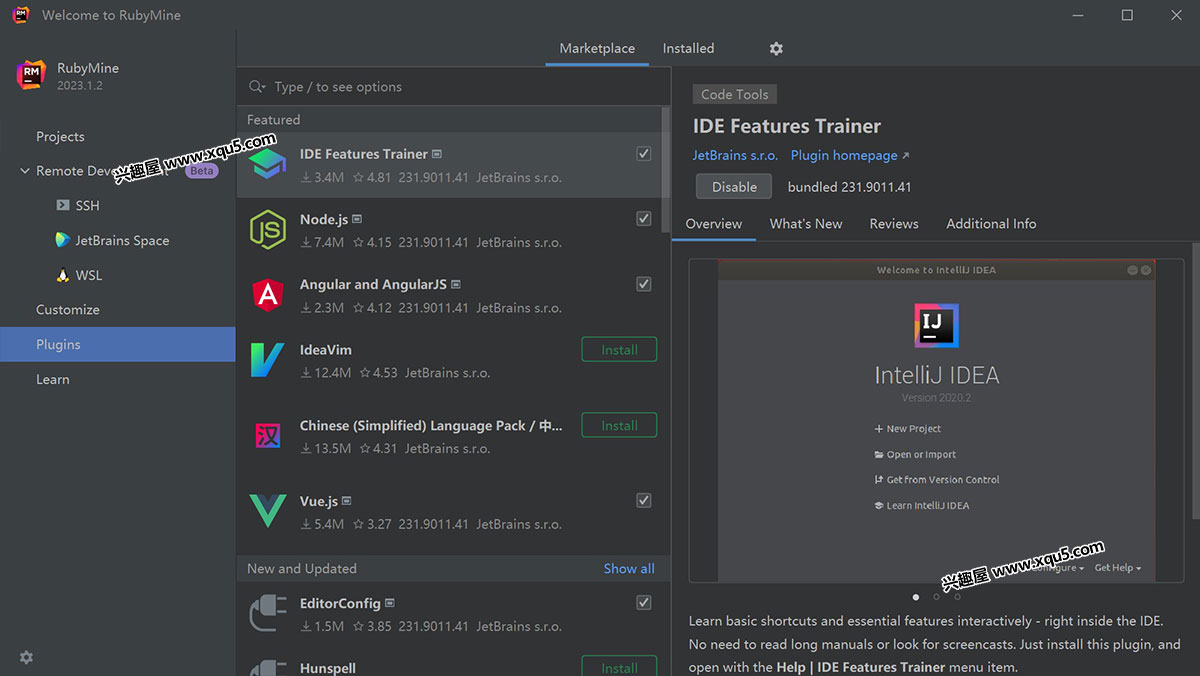The height and width of the screenshot is (676, 1200).
Task: Click the Beta badge beside Remote Development
Action: [202, 171]
